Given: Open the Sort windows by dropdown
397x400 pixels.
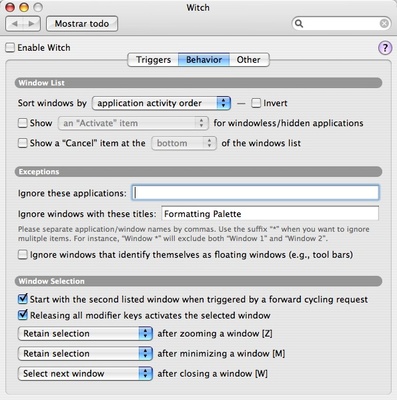Looking at the screenshot, I should tap(161, 103).
